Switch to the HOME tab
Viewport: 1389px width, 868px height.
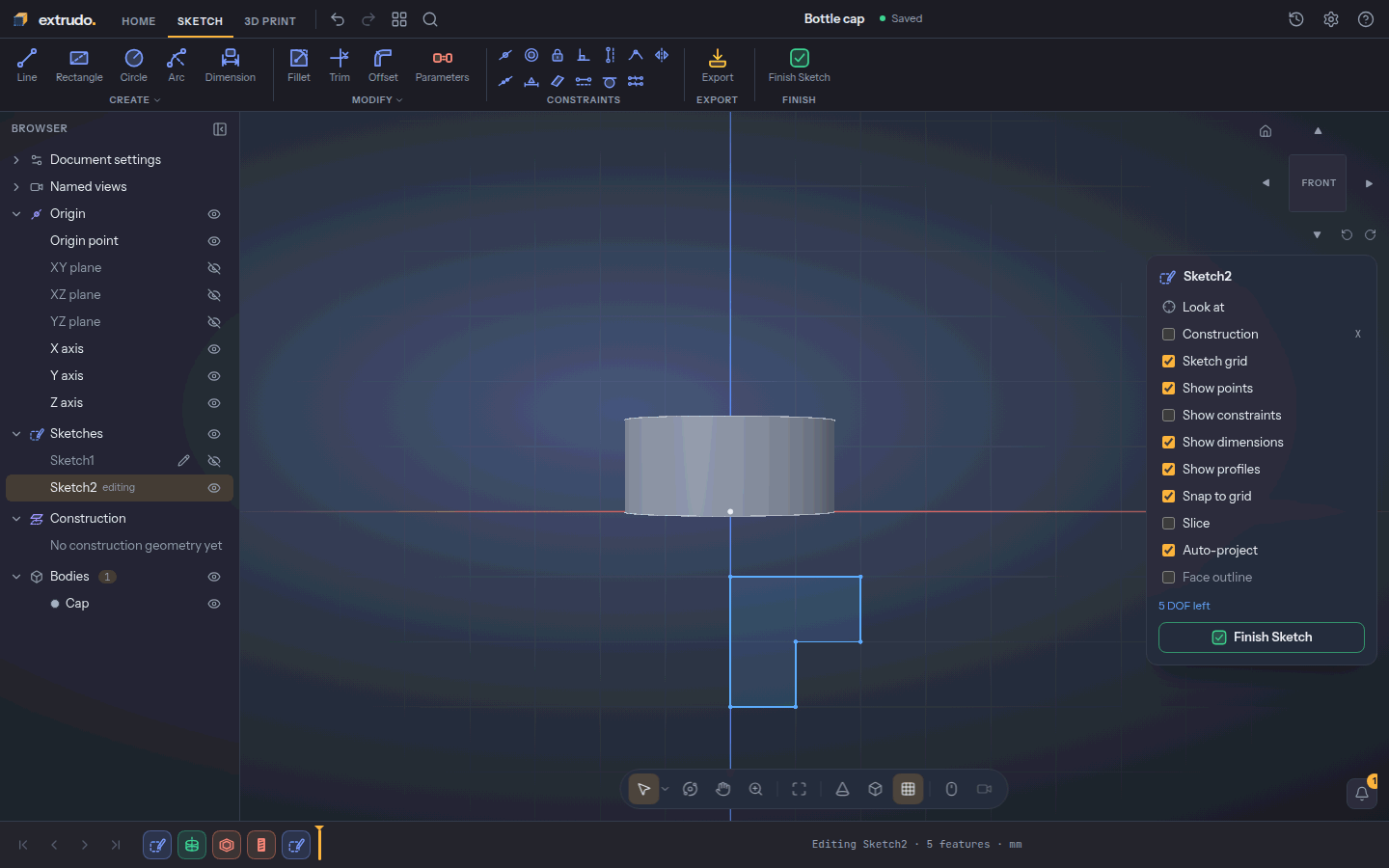click(x=139, y=21)
